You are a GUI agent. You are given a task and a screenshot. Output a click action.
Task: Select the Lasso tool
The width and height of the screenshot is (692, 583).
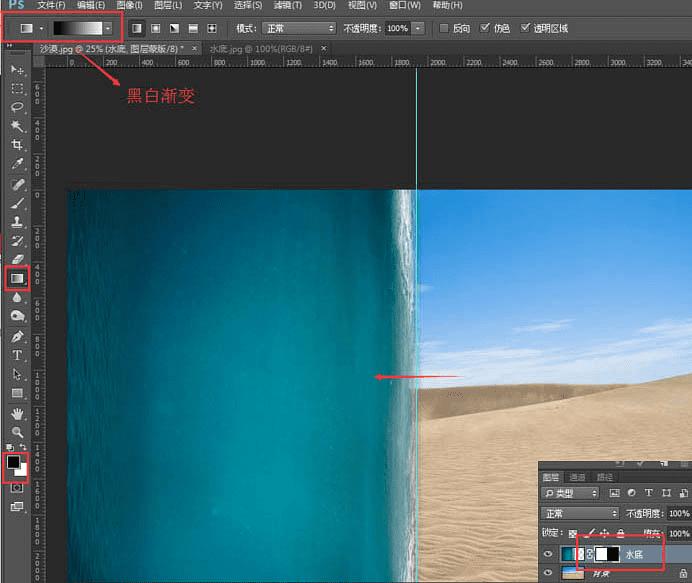click(17, 107)
